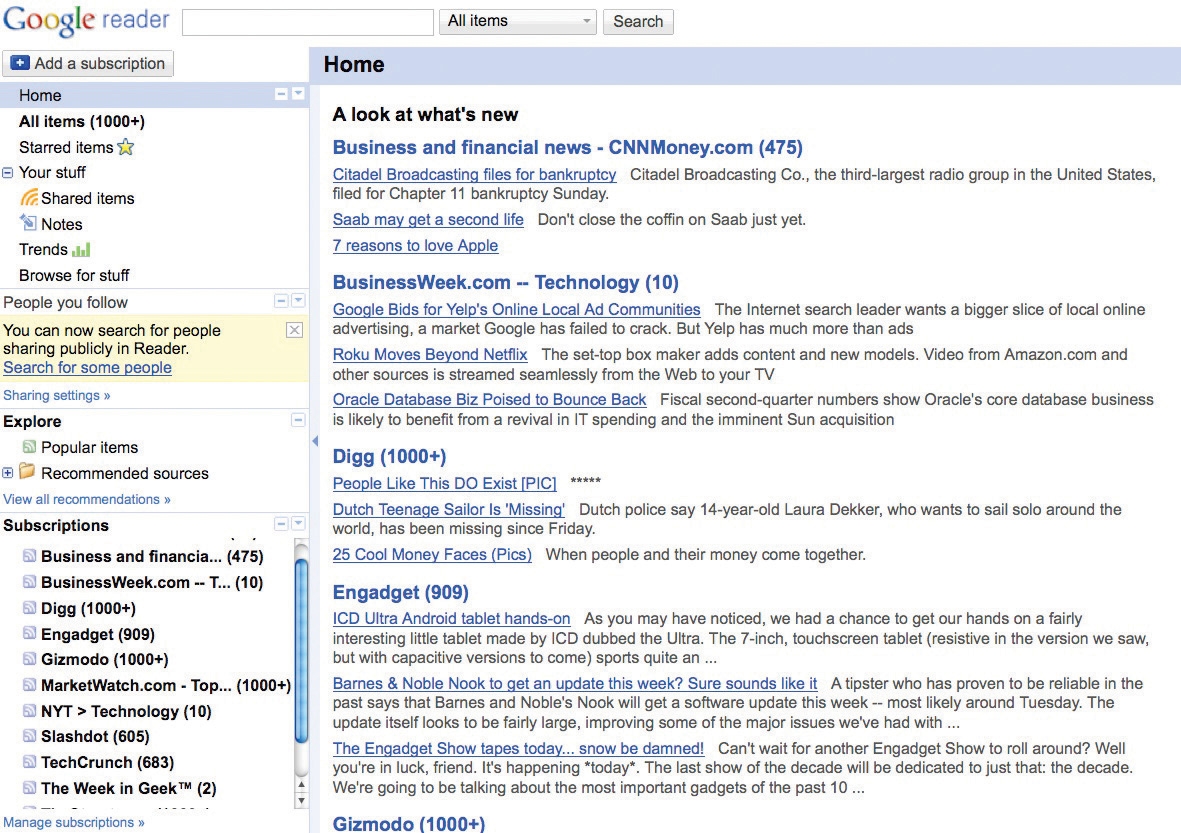Screen dimensions: 1181x833
Task: Click the Search button
Action: click(637, 21)
